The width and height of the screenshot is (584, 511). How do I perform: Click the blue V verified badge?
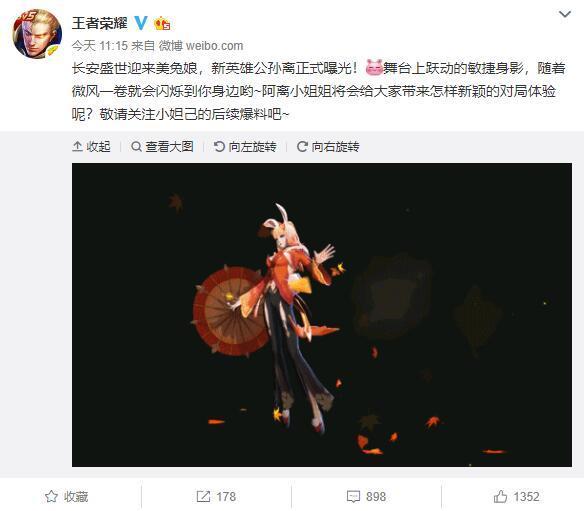coord(141,23)
